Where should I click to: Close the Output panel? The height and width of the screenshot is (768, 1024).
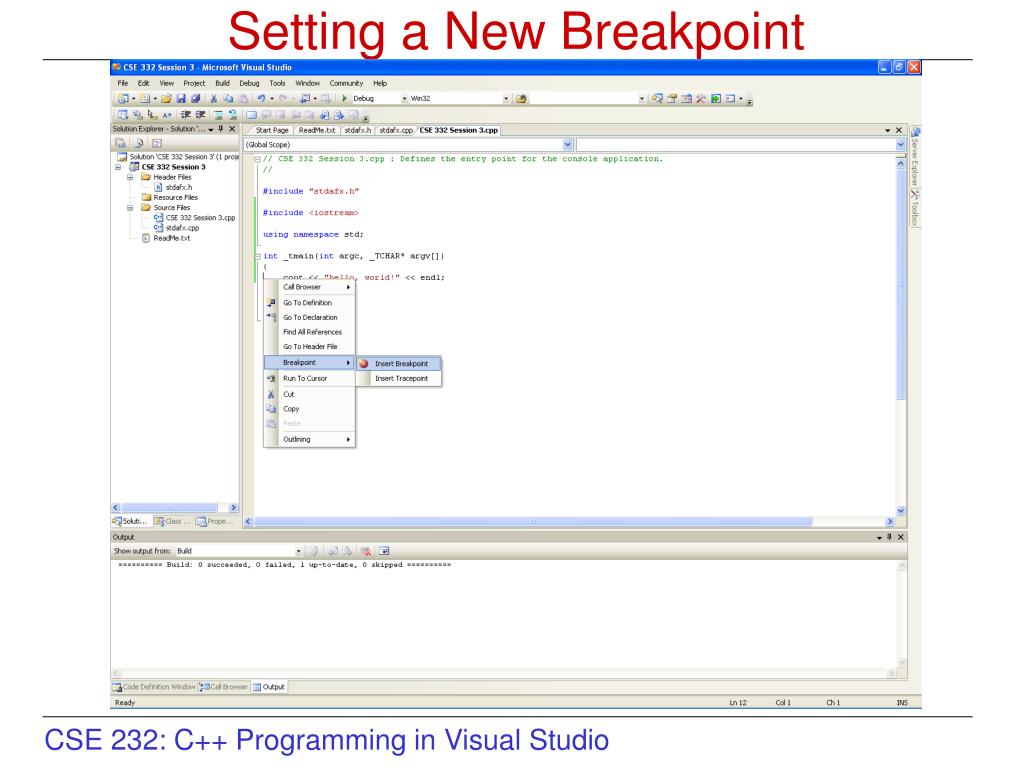901,537
